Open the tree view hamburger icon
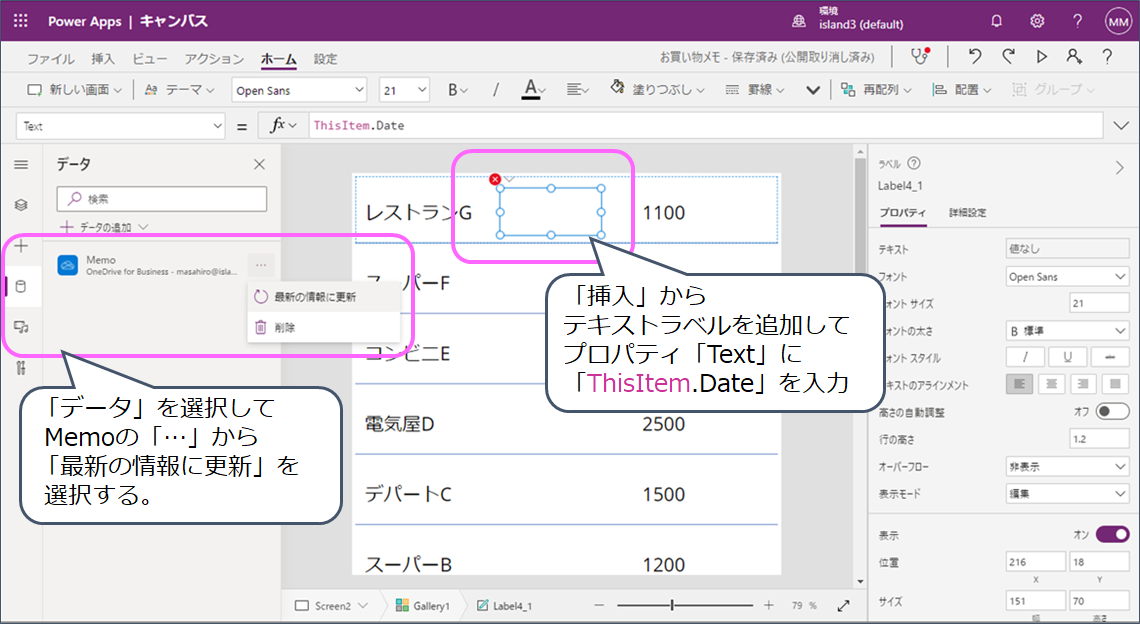 pos(21,164)
